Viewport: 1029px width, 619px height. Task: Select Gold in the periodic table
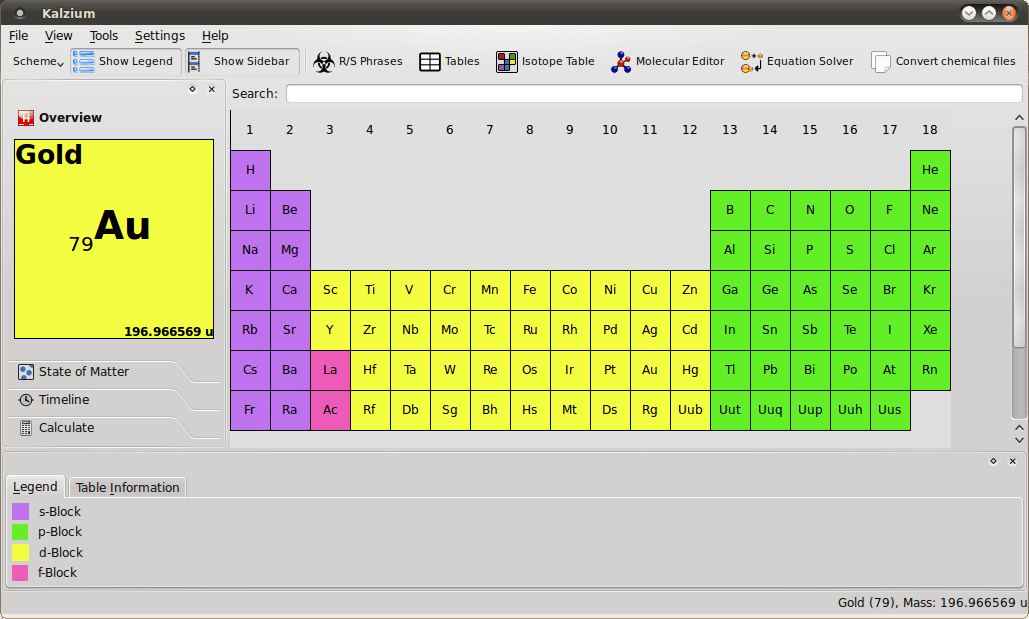click(650, 370)
